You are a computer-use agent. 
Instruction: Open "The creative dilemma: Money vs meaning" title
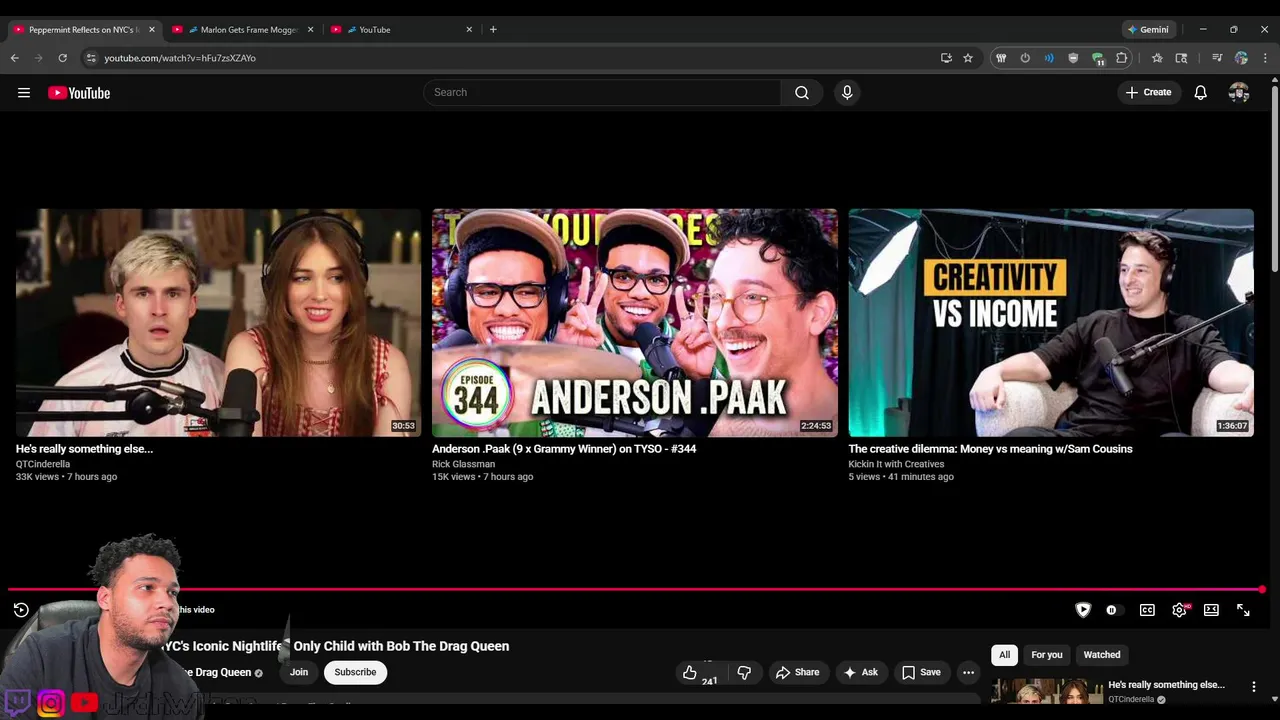[990, 449]
